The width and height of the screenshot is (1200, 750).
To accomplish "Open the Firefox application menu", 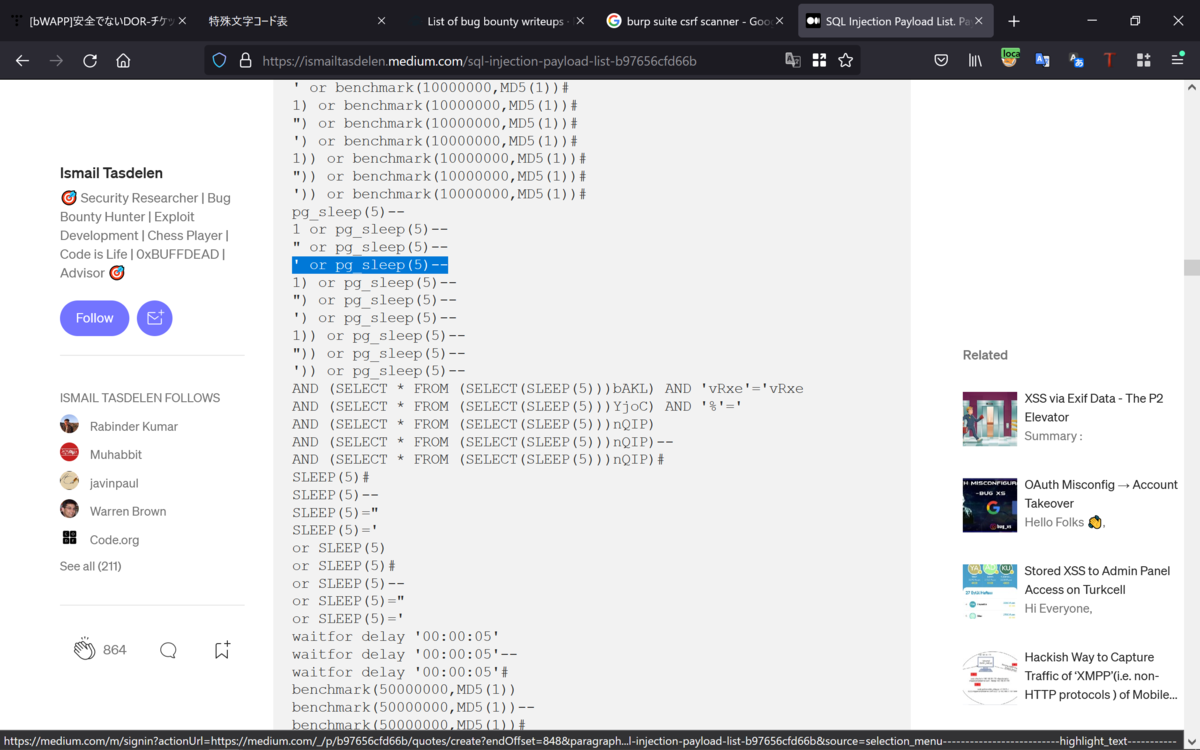I will [1177, 60].
